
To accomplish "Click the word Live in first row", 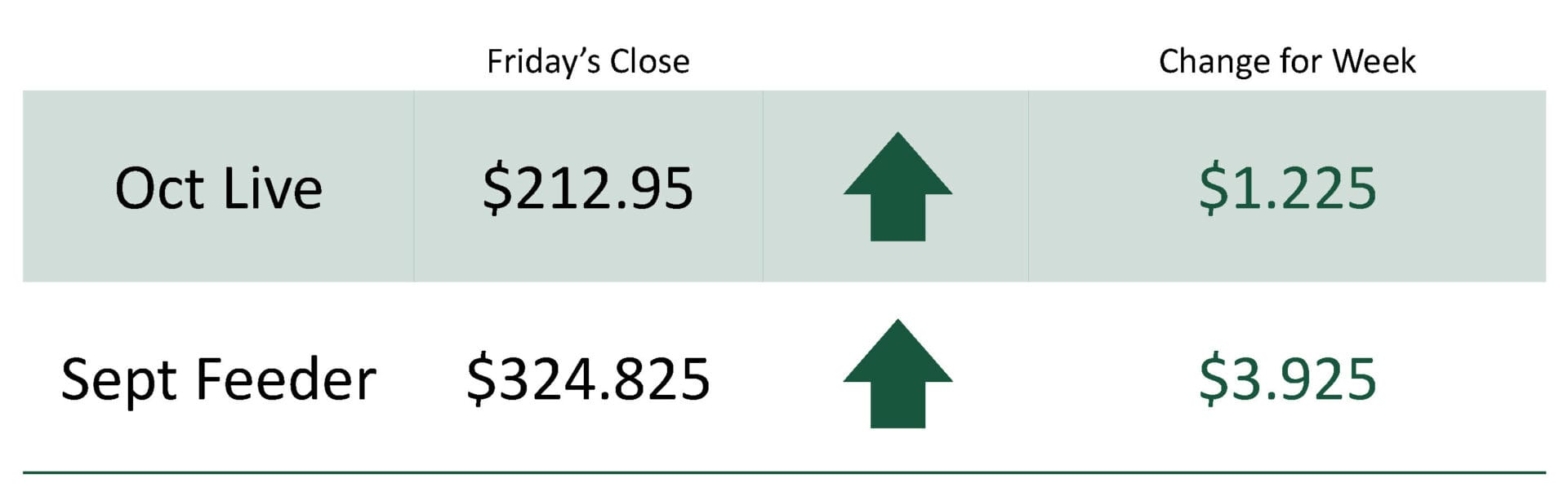I will [273, 188].
